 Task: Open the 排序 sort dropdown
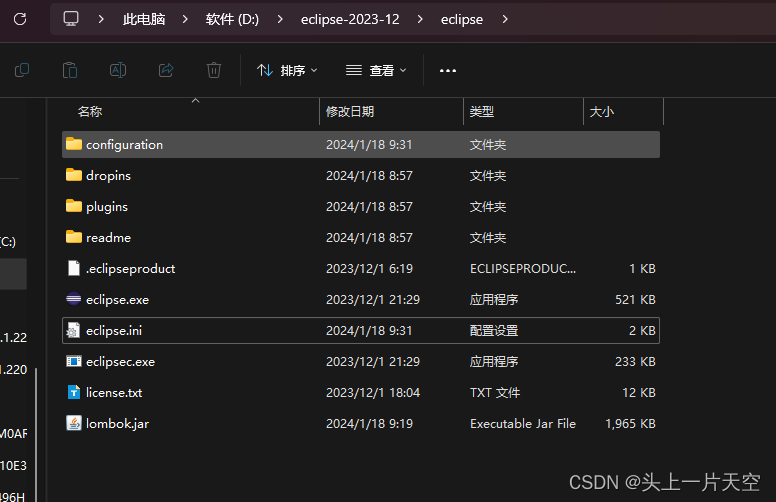(287, 70)
